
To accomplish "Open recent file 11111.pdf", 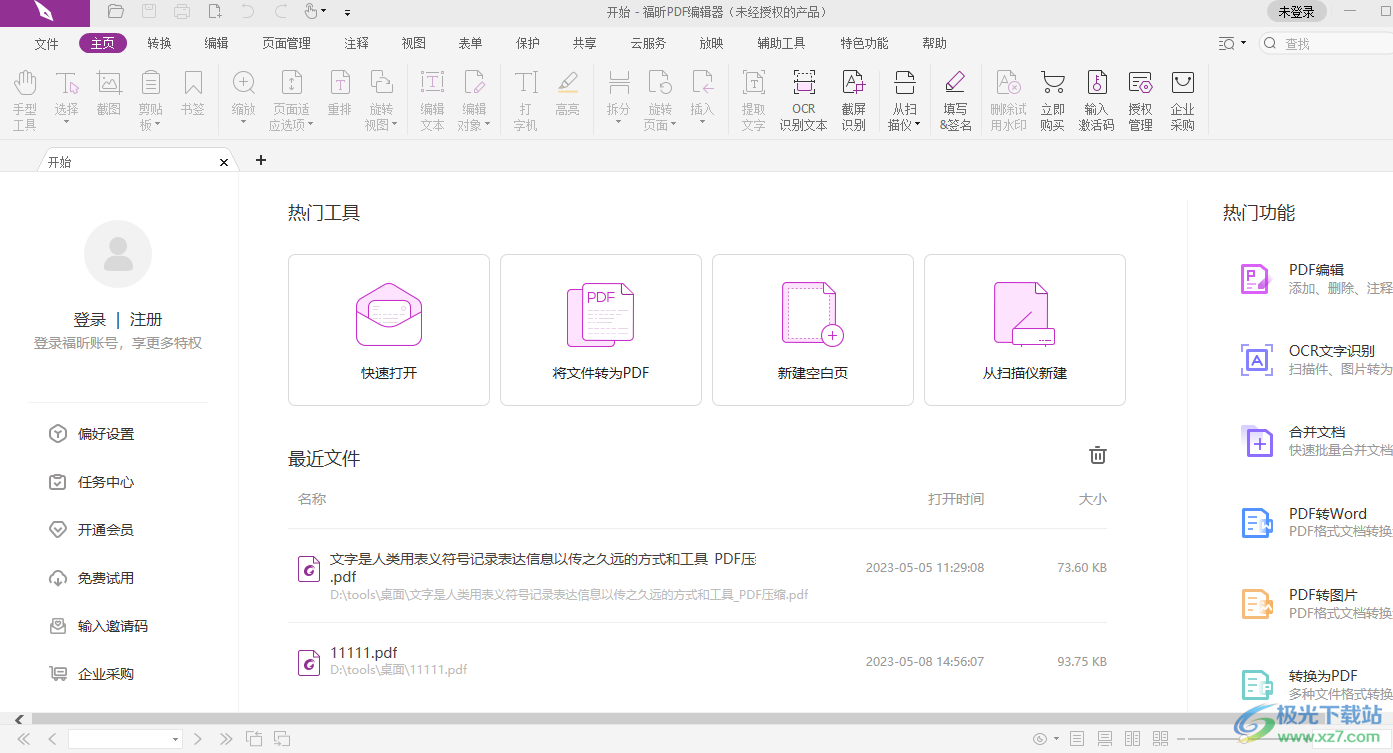I will tap(697, 661).
